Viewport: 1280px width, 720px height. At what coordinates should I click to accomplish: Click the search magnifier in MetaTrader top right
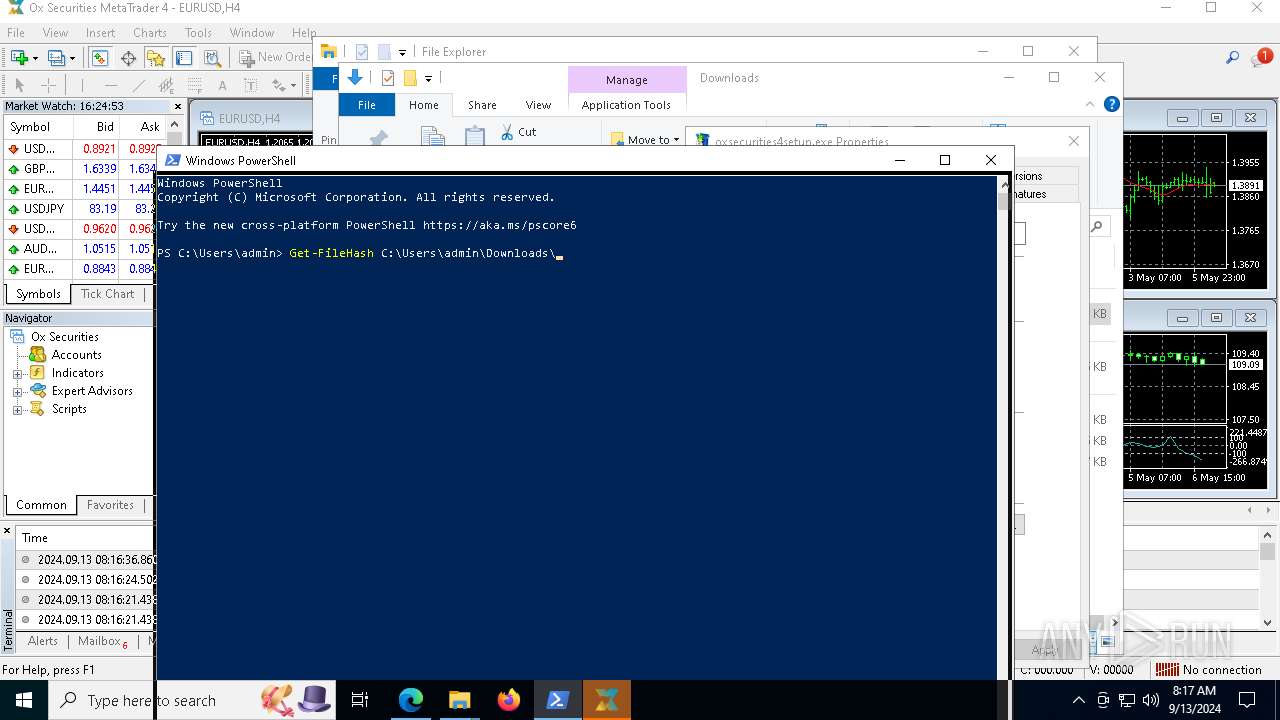[1233, 58]
